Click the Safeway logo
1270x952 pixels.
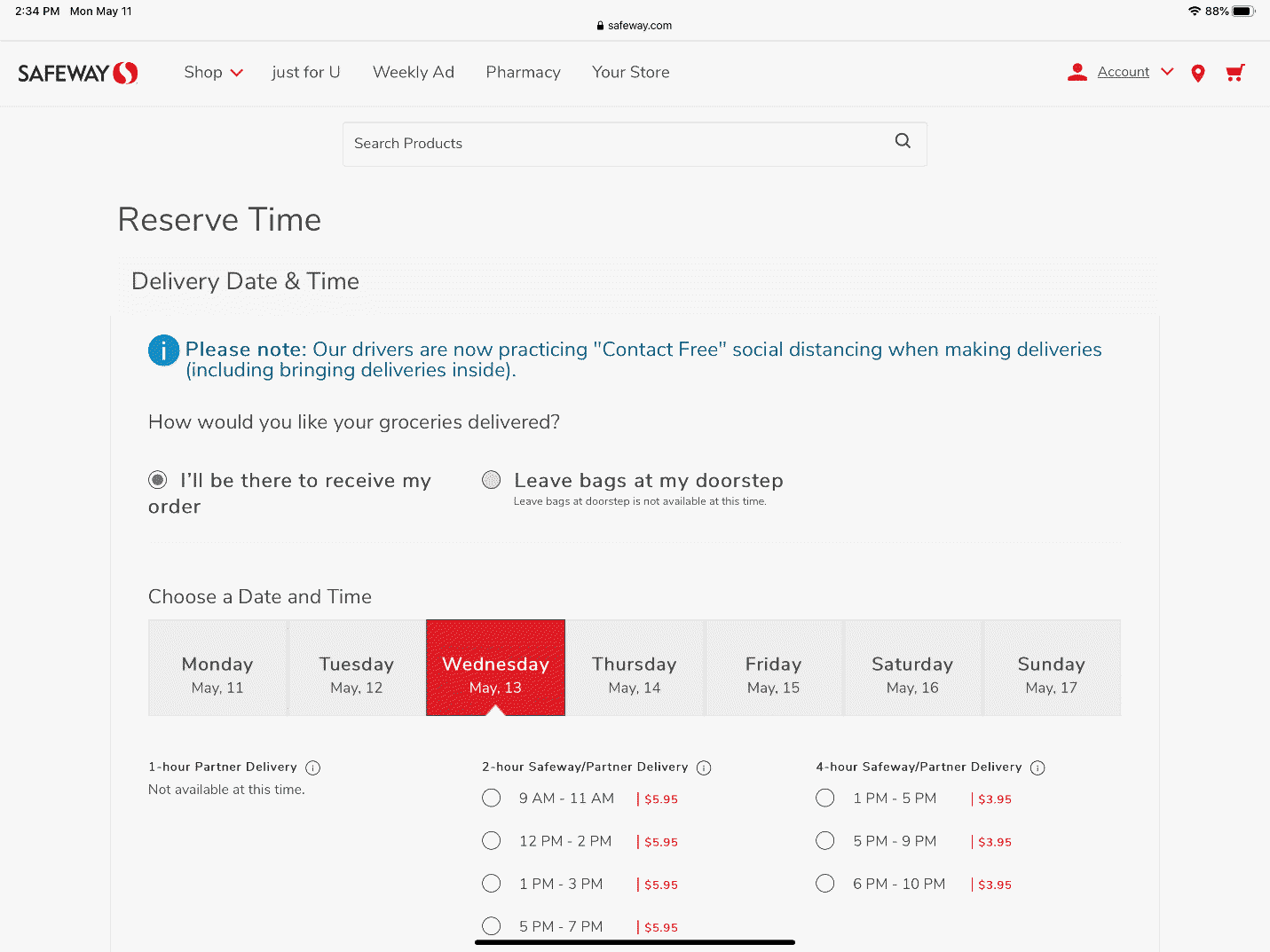pos(78,73)
